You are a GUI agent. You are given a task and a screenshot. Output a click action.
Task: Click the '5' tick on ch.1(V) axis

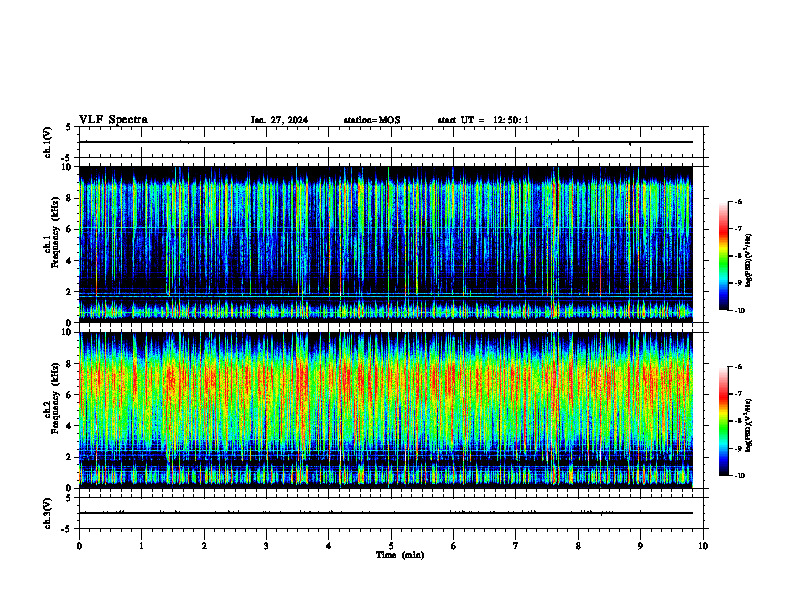pyautogui.click(x=69, y=127)
